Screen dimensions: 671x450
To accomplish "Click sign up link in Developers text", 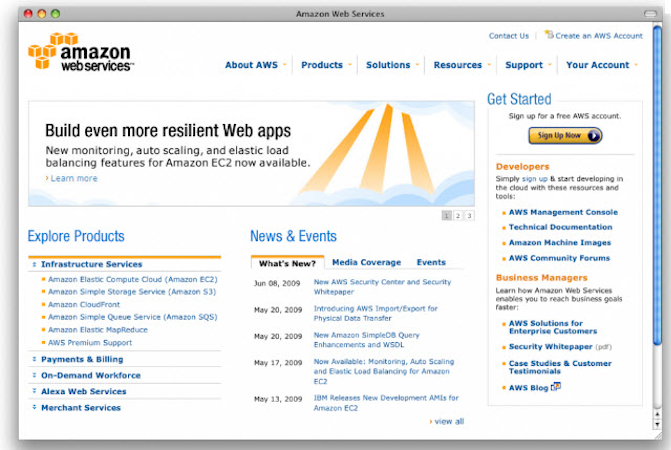I will [x=534, y=179].
